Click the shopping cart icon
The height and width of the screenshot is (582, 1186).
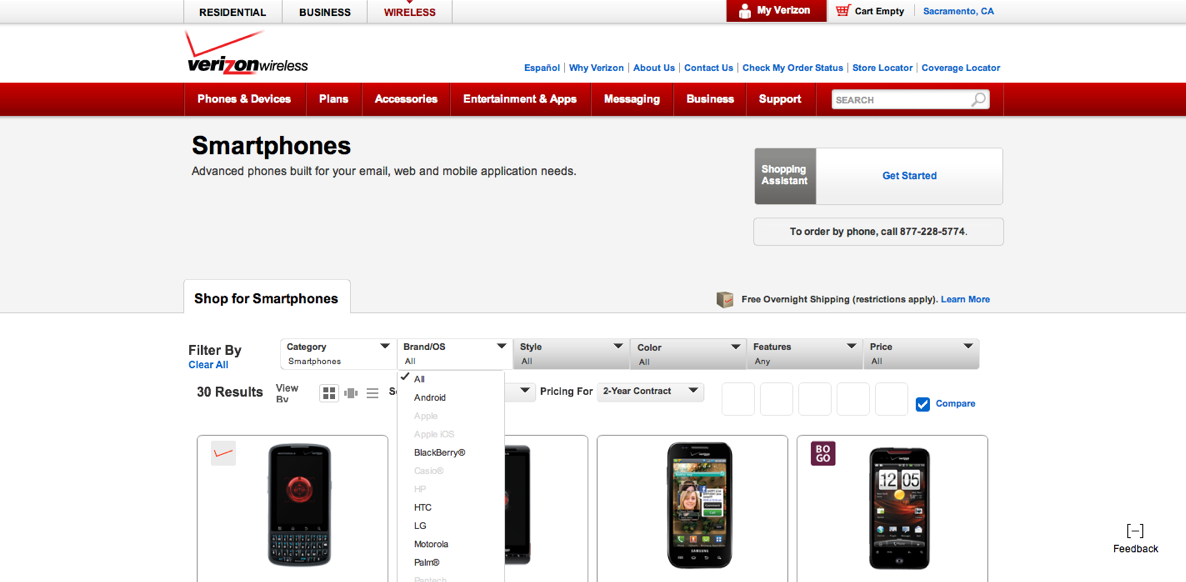pos(843,11)
